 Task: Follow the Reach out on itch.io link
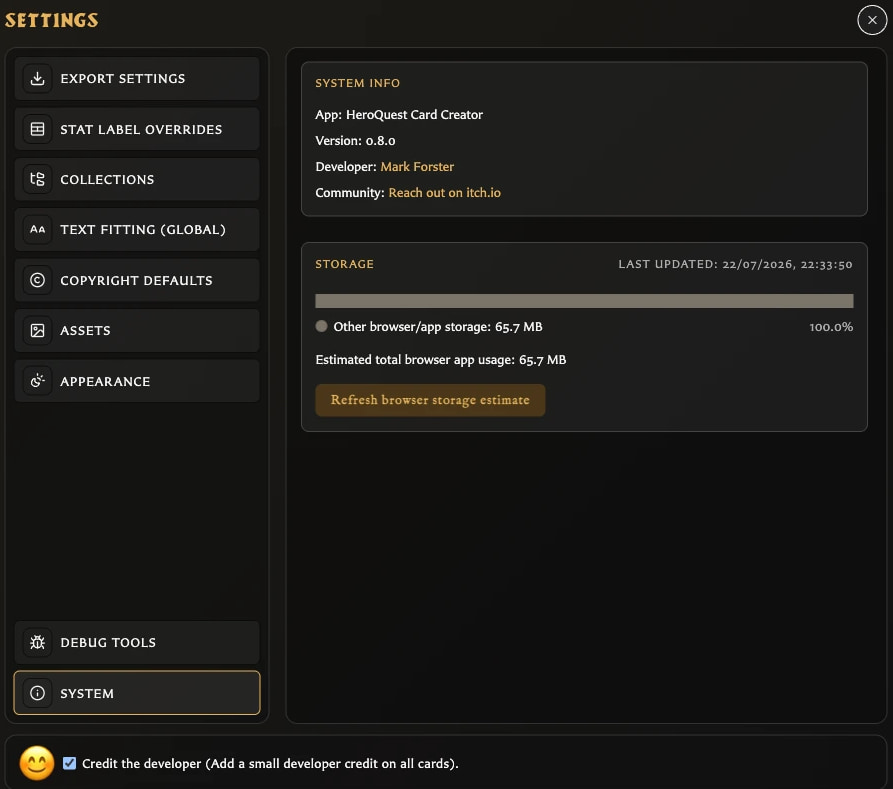click(445, 193)
